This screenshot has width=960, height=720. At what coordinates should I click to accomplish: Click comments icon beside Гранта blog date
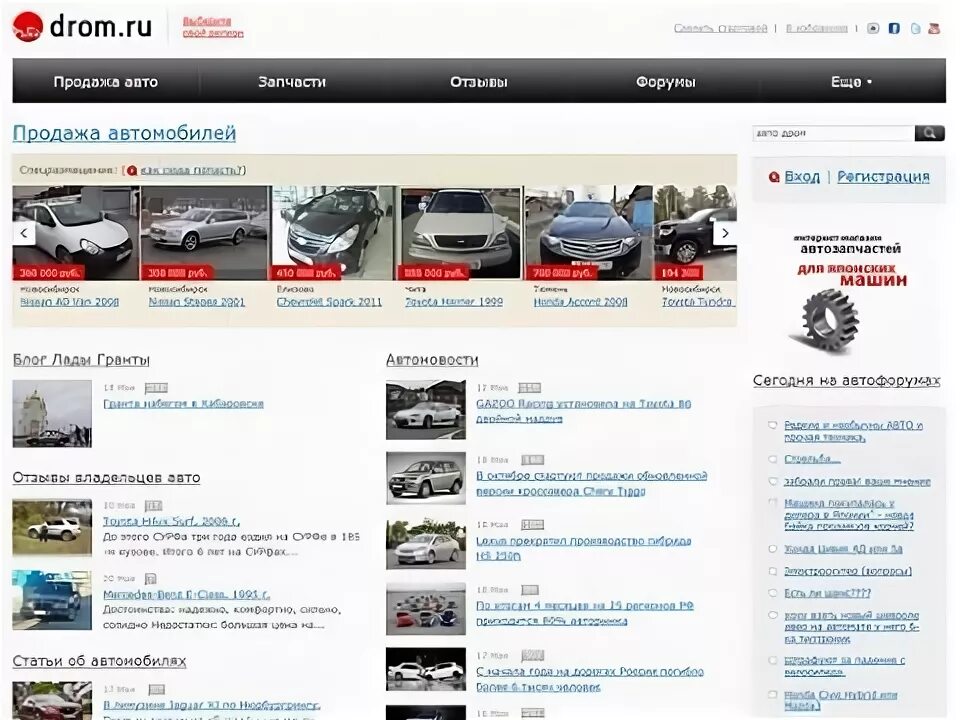click(x=156, y=388)
